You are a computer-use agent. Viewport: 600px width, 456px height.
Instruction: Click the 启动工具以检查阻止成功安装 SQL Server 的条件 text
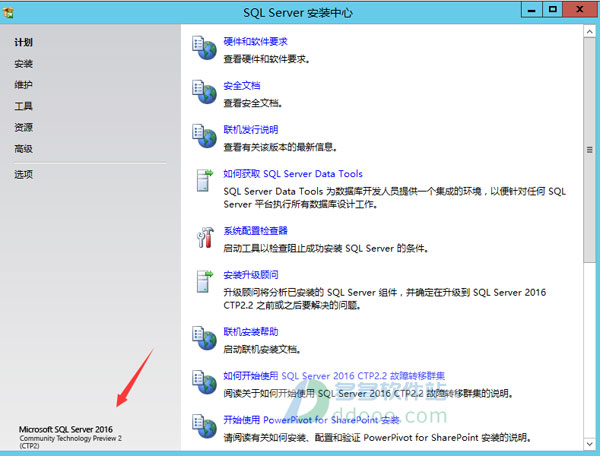pyautogui.click(x=326, y=248)
